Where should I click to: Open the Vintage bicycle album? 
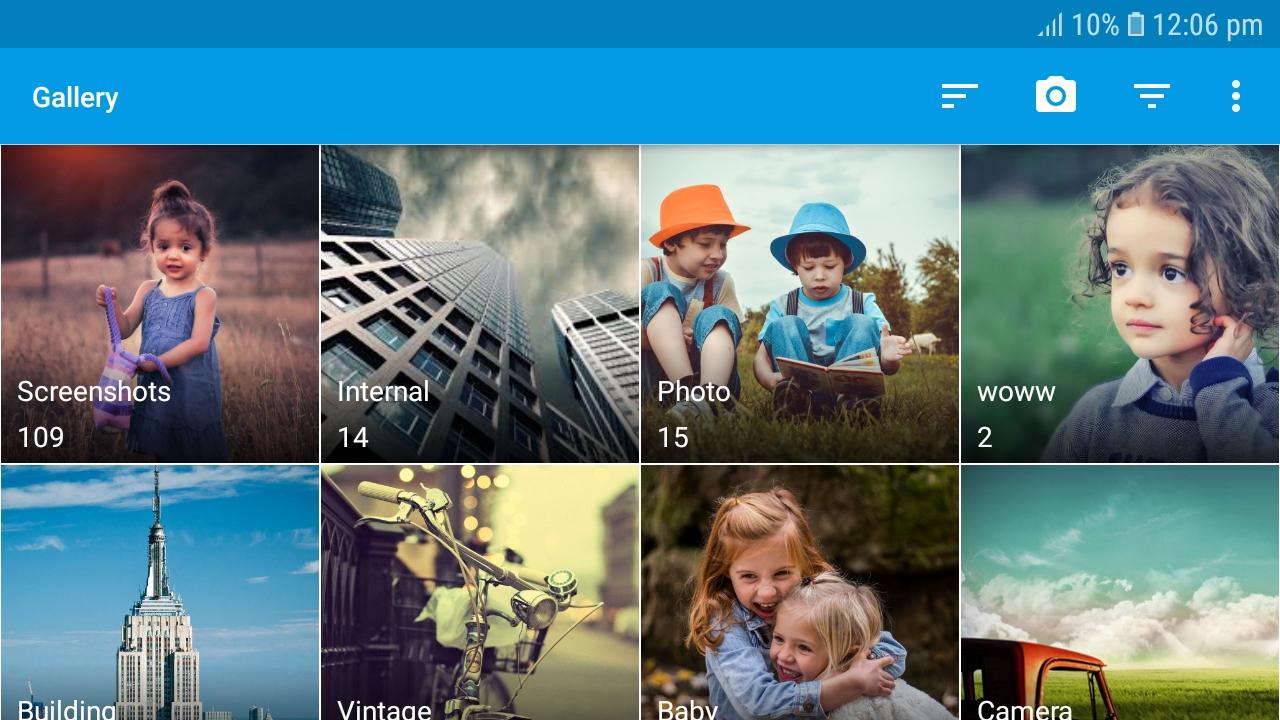pos(480,593)
